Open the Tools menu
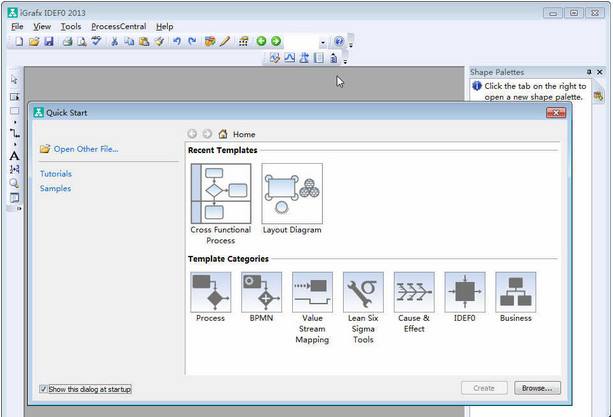This screenshot has width=613, height=417. pyautogui.click(x=71, y=27)
